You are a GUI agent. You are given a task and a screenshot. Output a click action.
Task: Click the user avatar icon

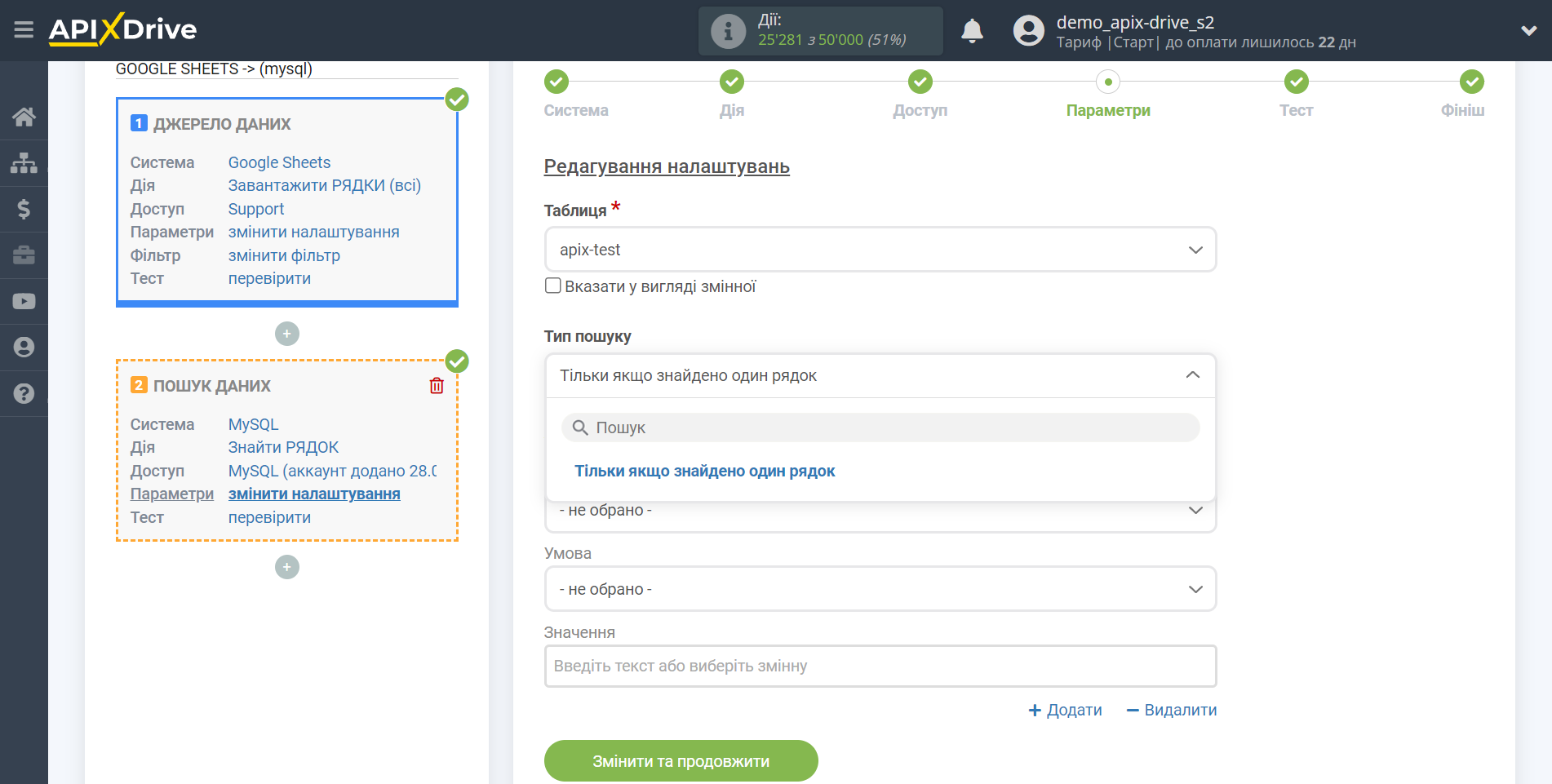[1028, 31]
